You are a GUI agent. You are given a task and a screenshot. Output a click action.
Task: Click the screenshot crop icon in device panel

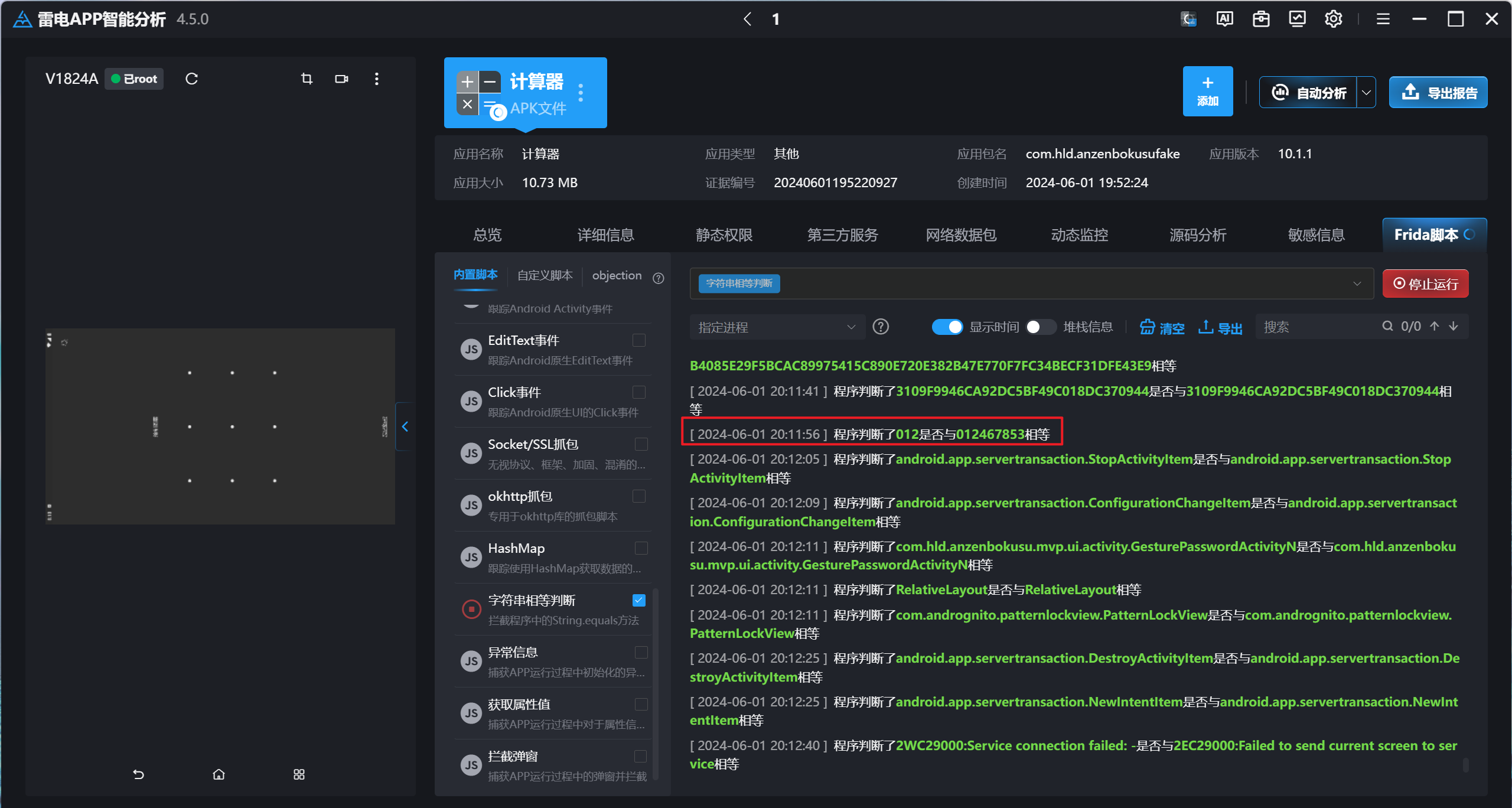coord(307,79)
